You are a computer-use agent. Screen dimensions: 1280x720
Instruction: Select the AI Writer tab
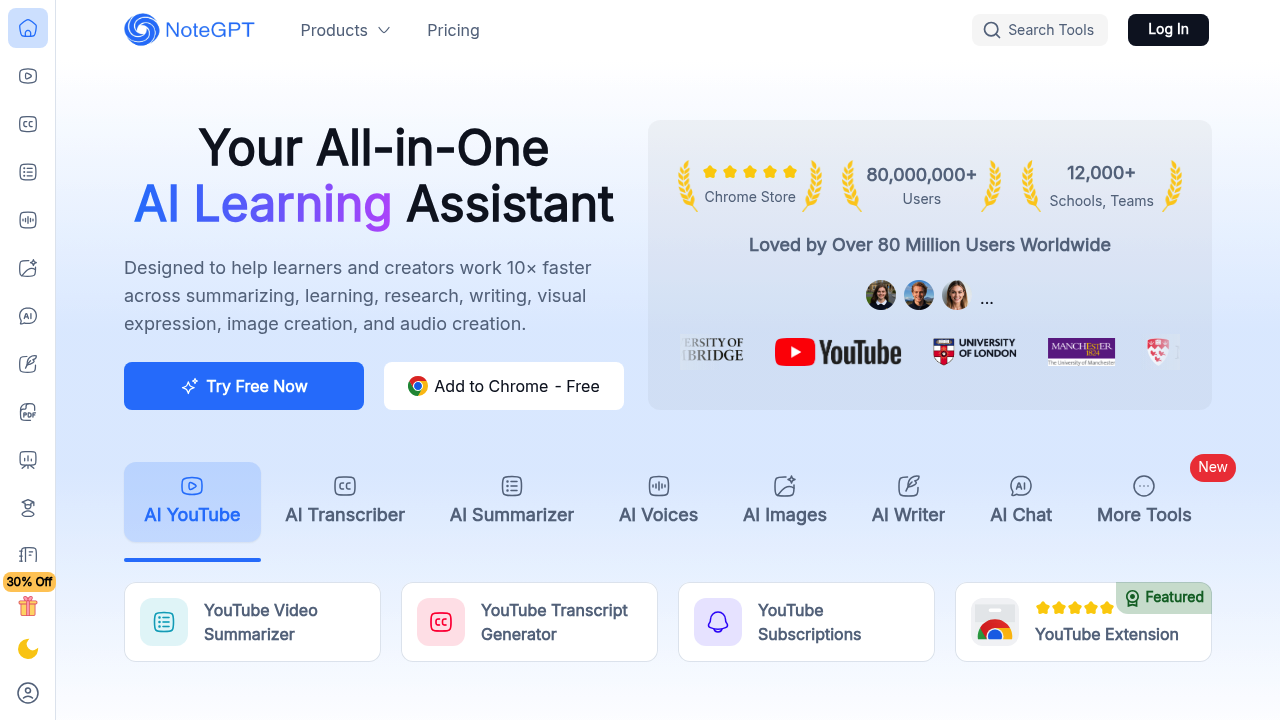click(x=908, y=502)
